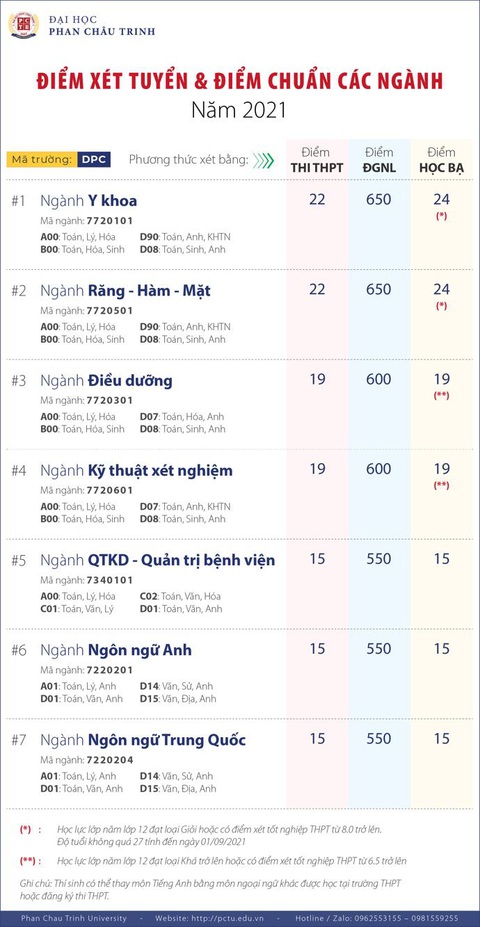Click the red (*) under Y khoa score

[x=442, y=216]
